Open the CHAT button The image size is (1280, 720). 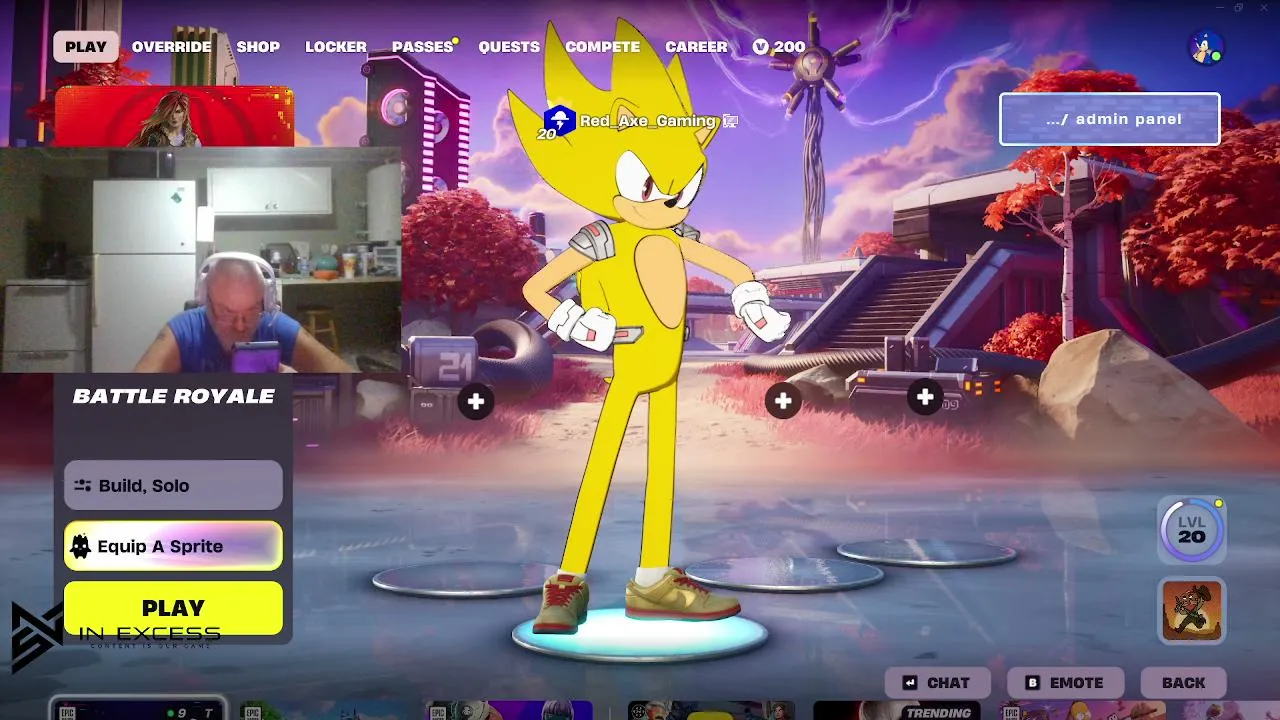click(937, 683)
